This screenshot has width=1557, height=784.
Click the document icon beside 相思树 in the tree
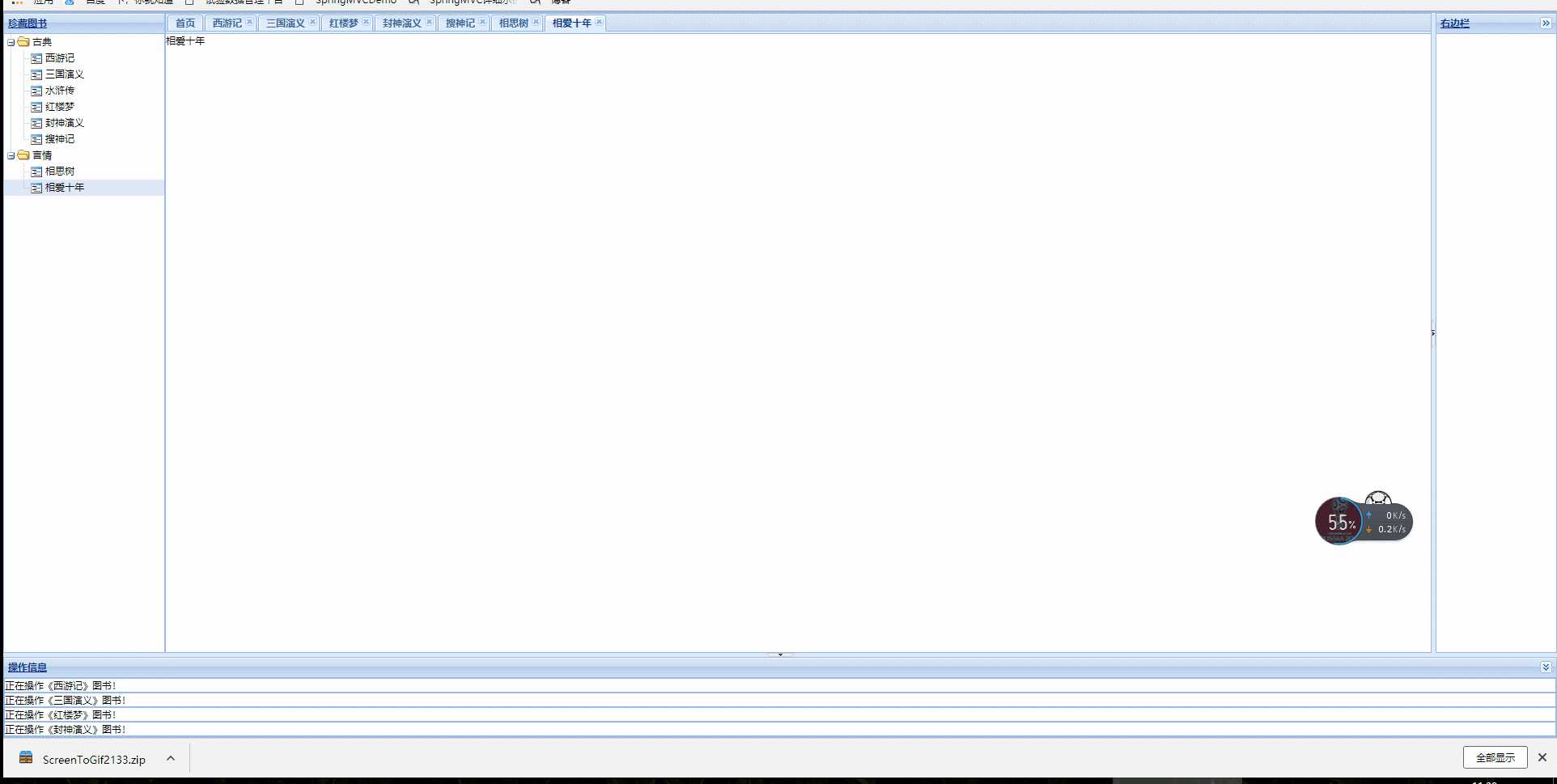tap(36, 172)
